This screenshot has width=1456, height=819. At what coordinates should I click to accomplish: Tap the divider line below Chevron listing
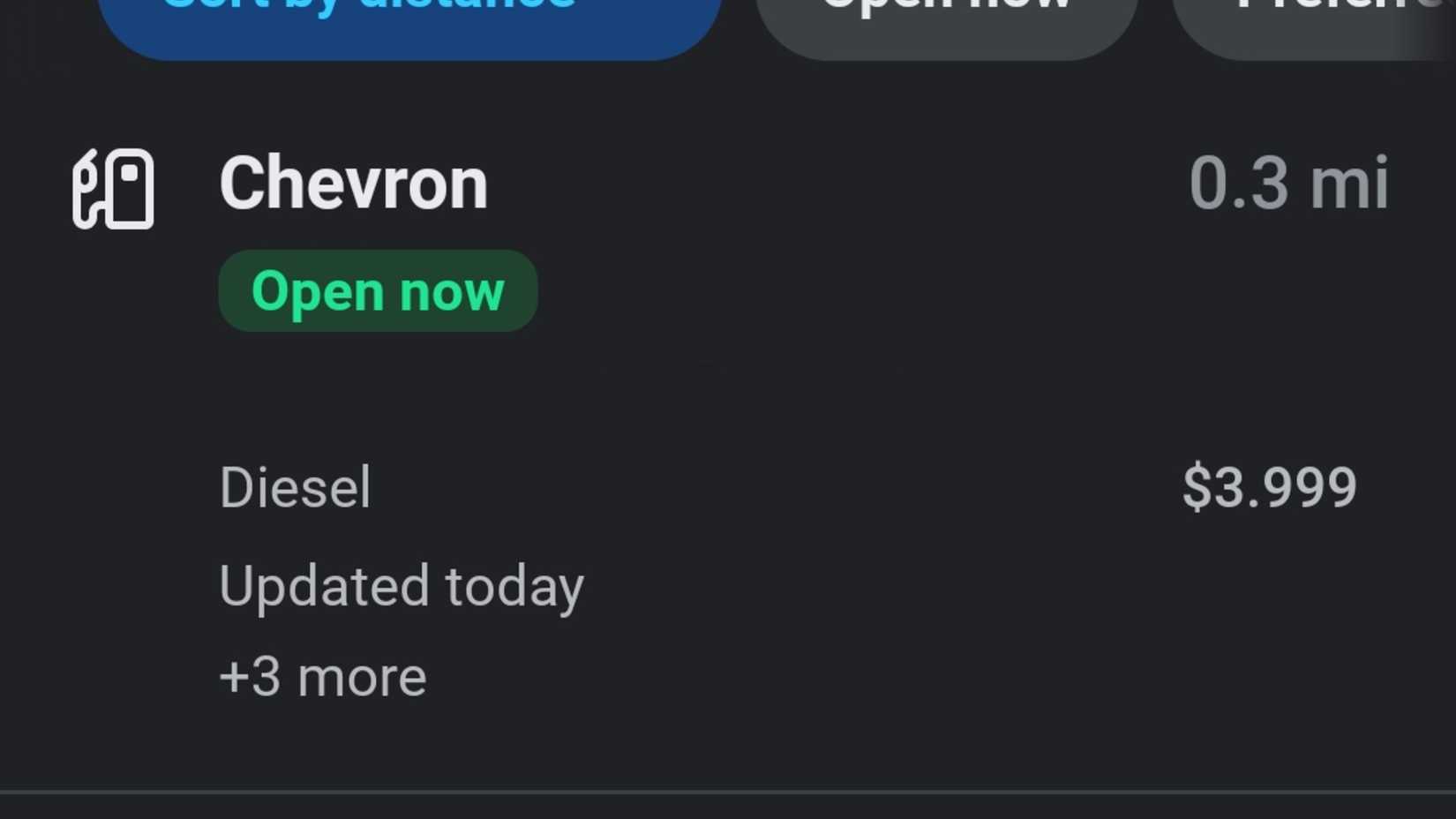click(x=728, y=792)
